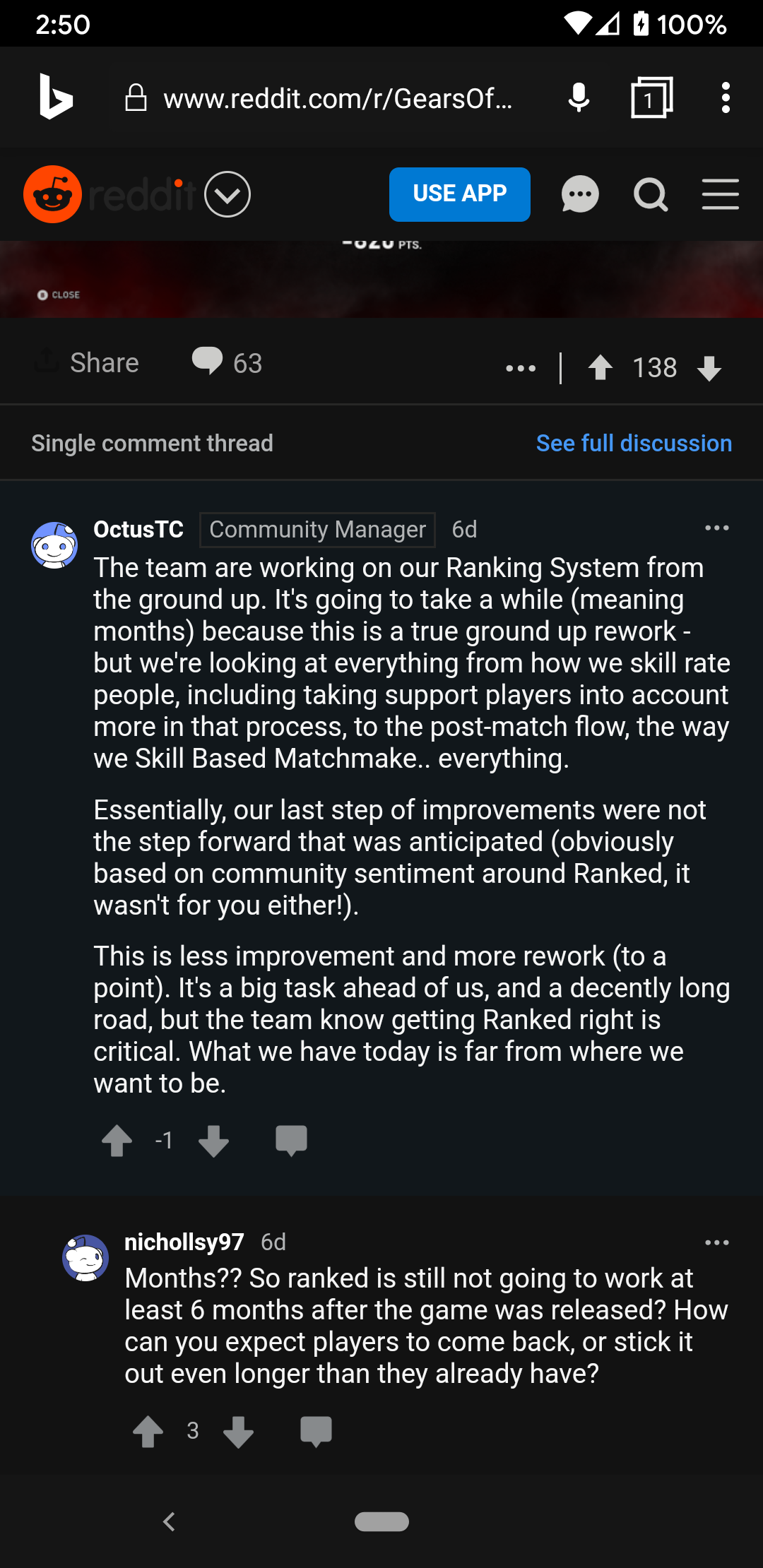Open post options ellipsis menu

(x=521, y=367)
